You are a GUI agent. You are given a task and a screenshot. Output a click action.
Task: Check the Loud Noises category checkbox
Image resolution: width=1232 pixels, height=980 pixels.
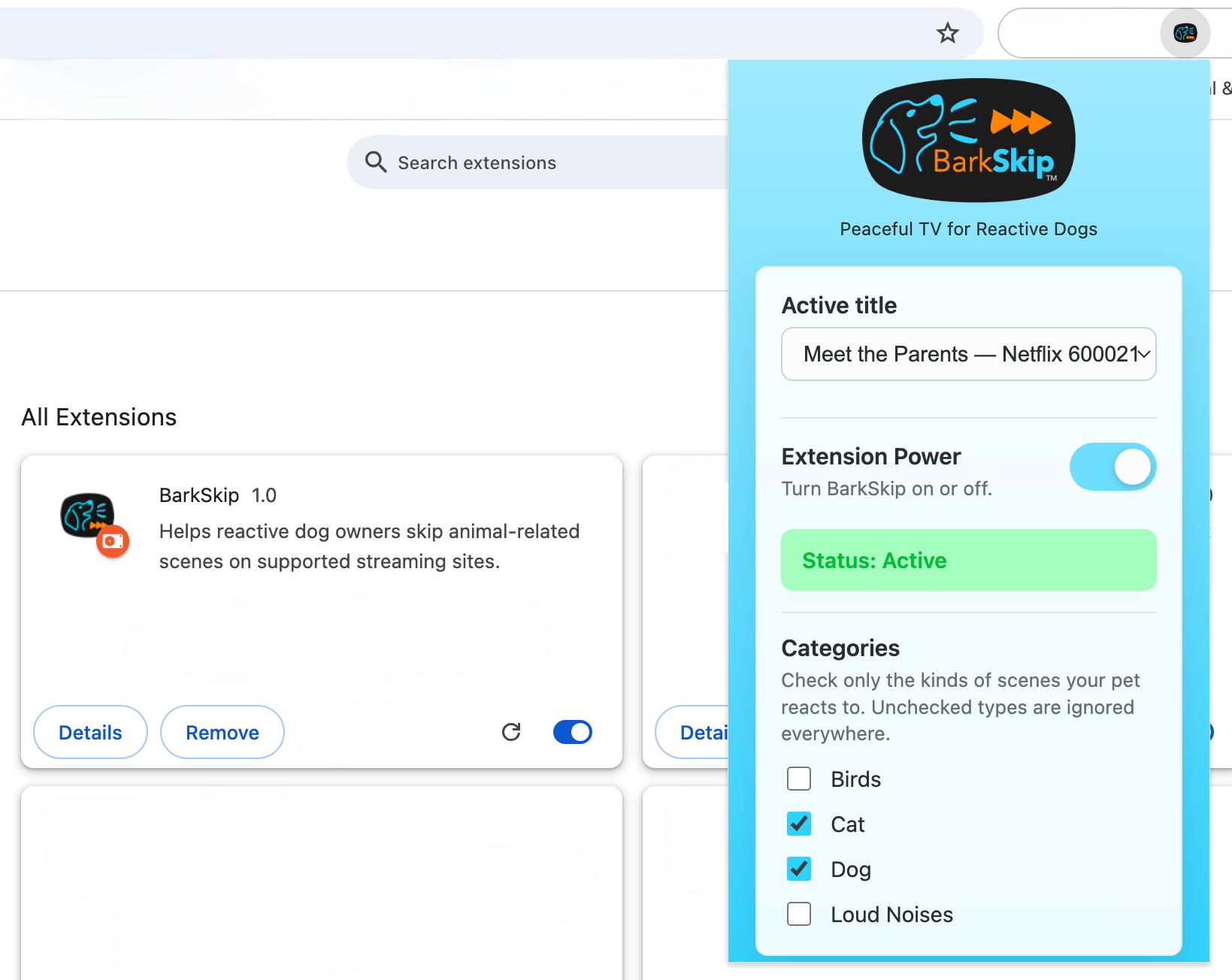799,914
